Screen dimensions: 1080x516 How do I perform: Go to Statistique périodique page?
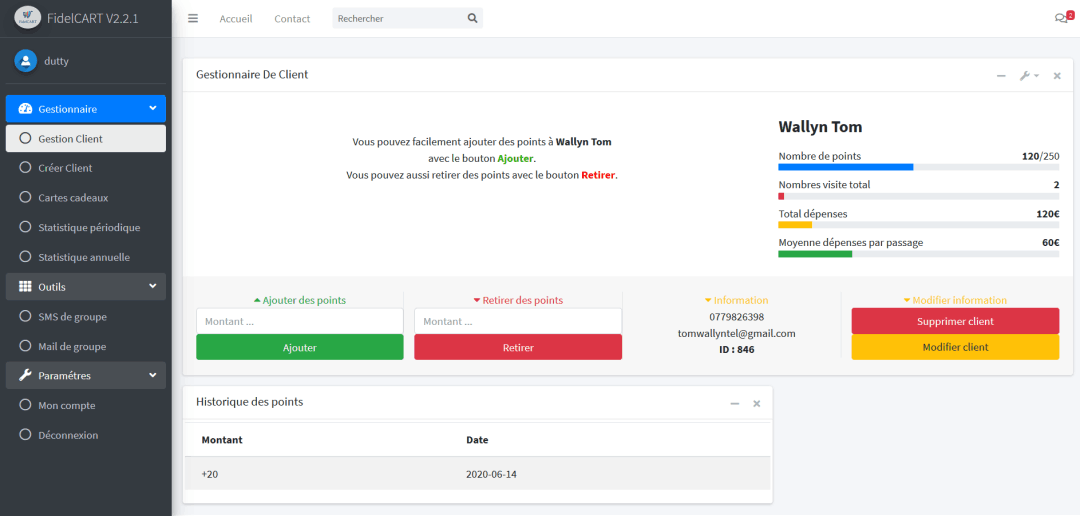point(89,228)
